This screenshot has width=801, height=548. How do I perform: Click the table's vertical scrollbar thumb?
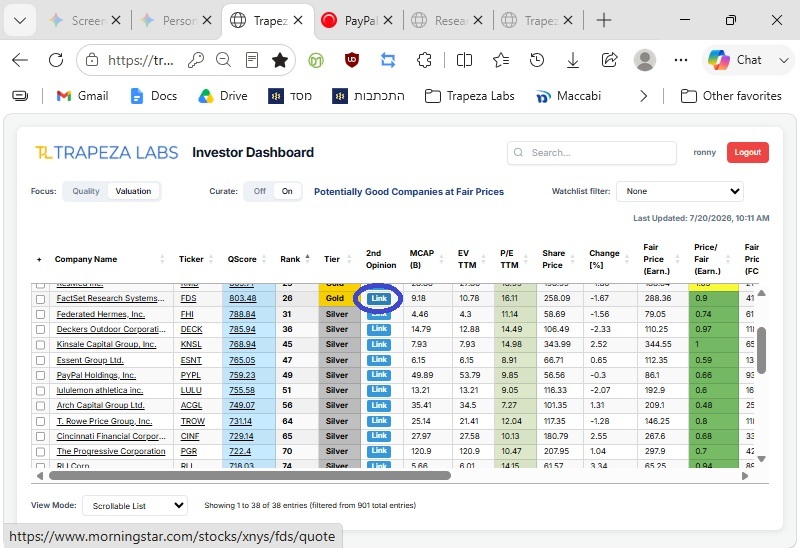(761, 350)
